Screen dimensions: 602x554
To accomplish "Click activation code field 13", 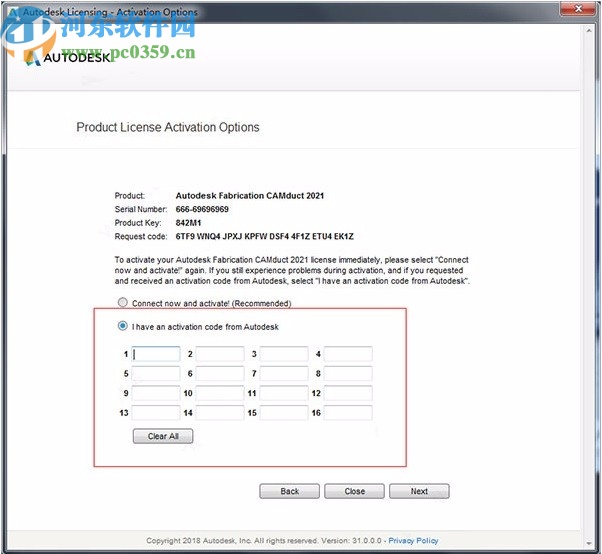I will tap(156, 413).
